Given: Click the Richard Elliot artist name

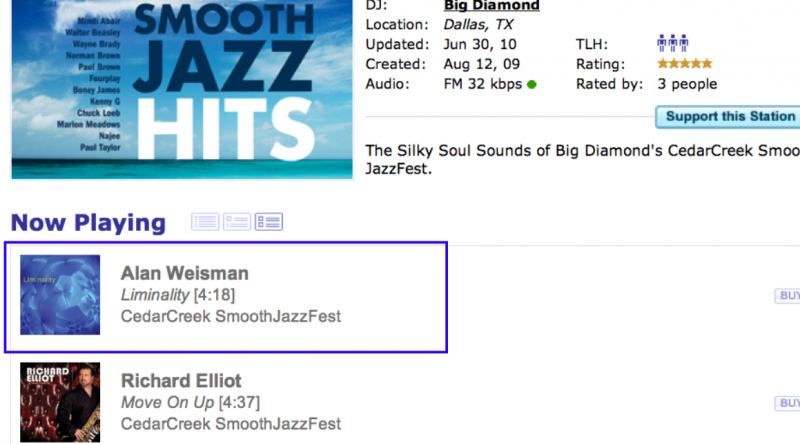Looking at the screenshot, I should coord(181,381).
